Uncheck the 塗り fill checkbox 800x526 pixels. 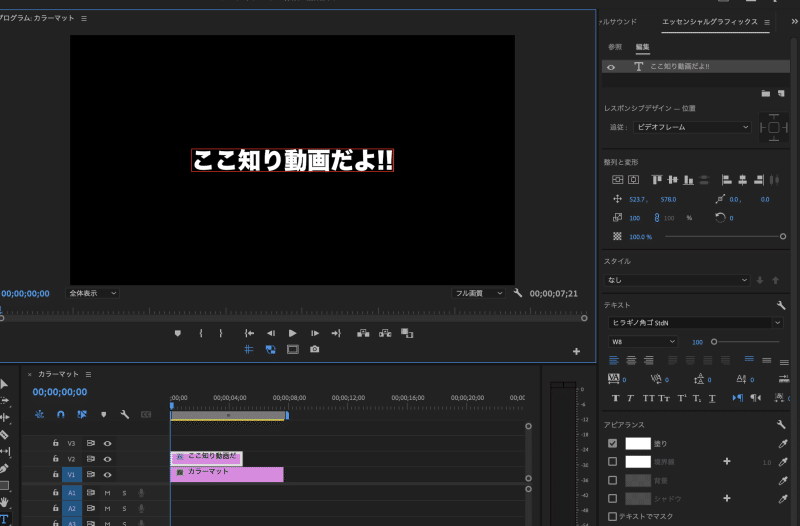click(x=613, y=443)
